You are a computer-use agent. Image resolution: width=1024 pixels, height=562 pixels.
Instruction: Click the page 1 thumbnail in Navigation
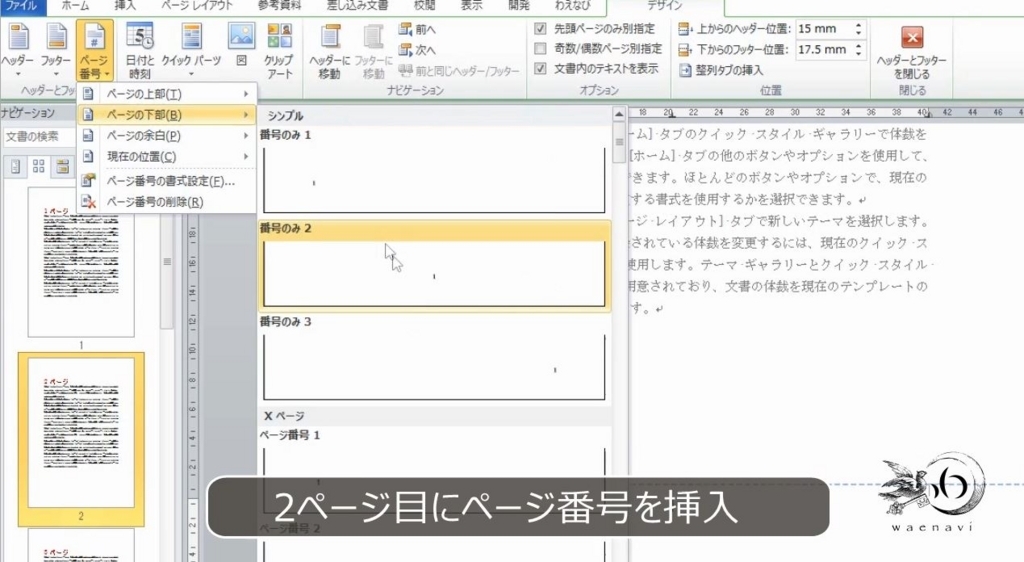(81, 262)
